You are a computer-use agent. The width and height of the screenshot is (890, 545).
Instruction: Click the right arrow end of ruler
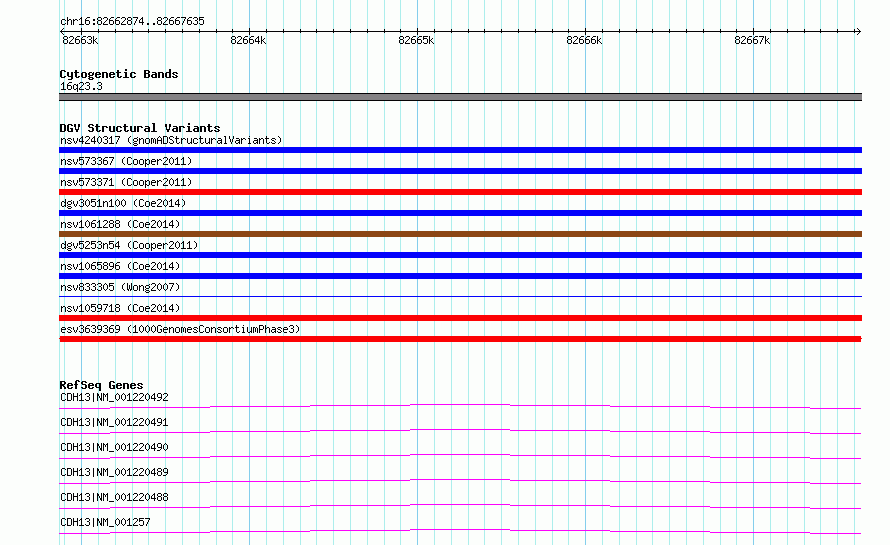(x=858, y=31)
